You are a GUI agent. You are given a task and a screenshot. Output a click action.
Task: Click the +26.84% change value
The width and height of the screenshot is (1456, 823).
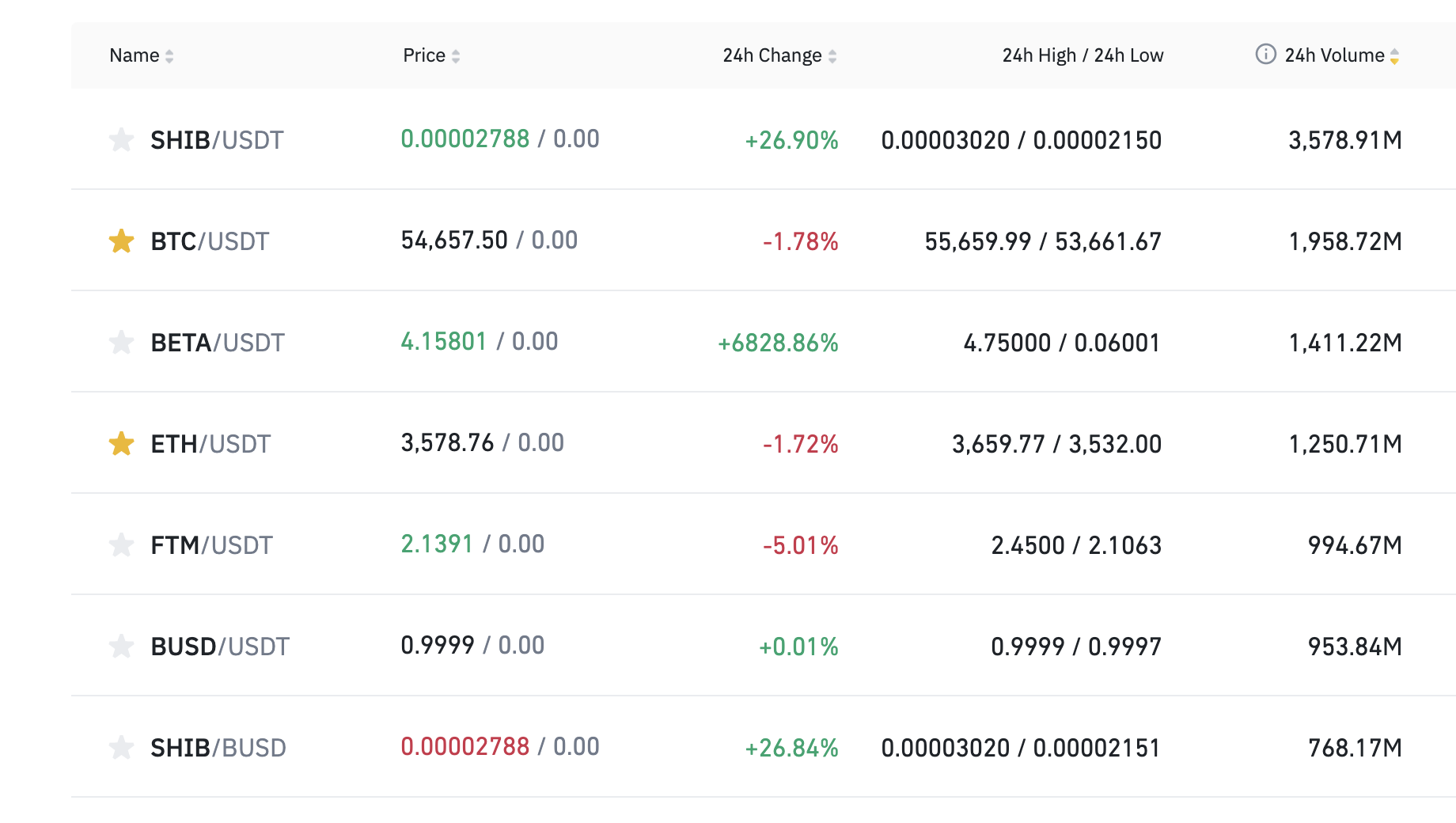pos(791,748)
